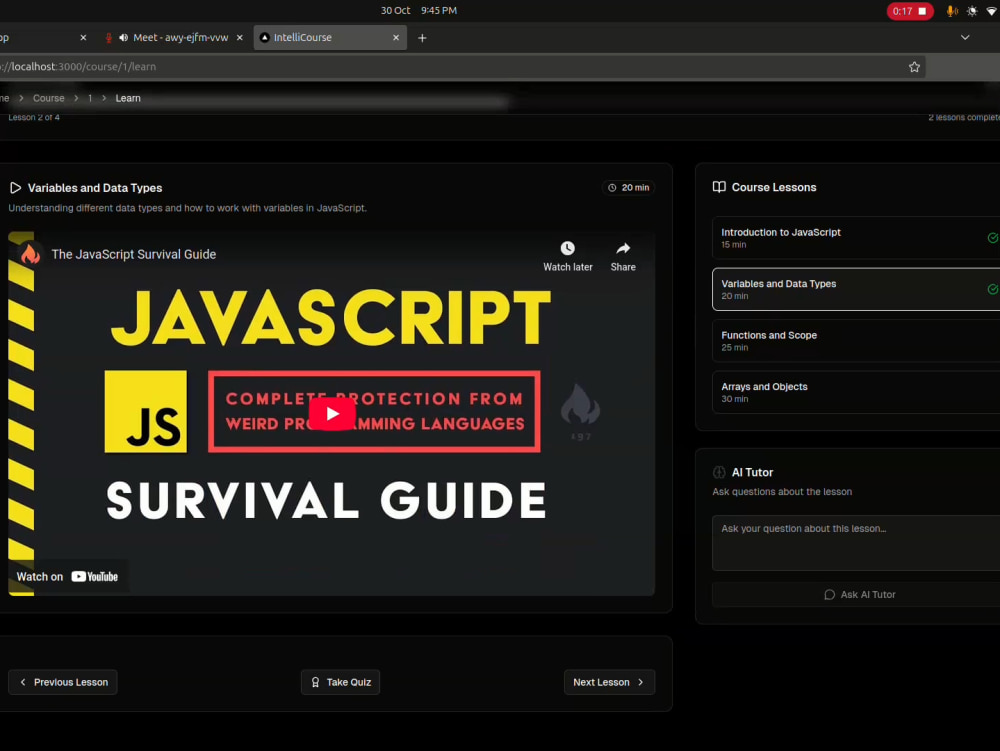1000x751 pixels.
Task: Close the Meet tab
Action: [x=240, y=38]
